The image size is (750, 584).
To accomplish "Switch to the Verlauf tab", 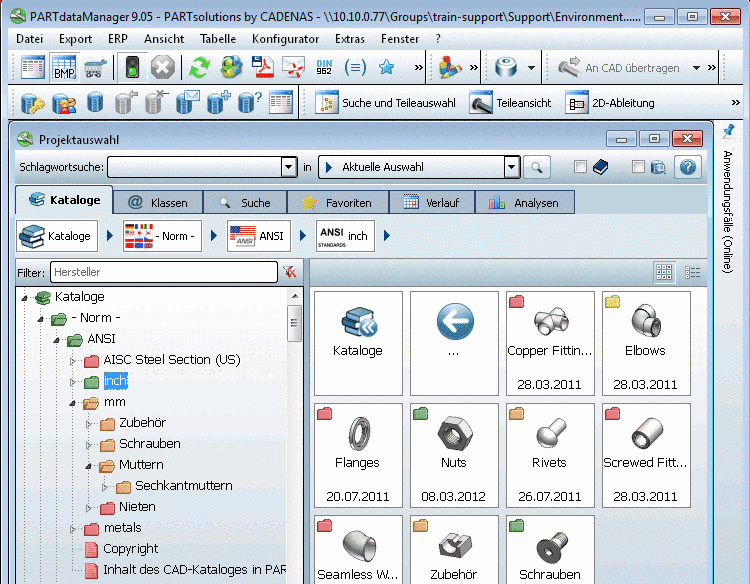I will pyautogui.click(x=432, y=203).
